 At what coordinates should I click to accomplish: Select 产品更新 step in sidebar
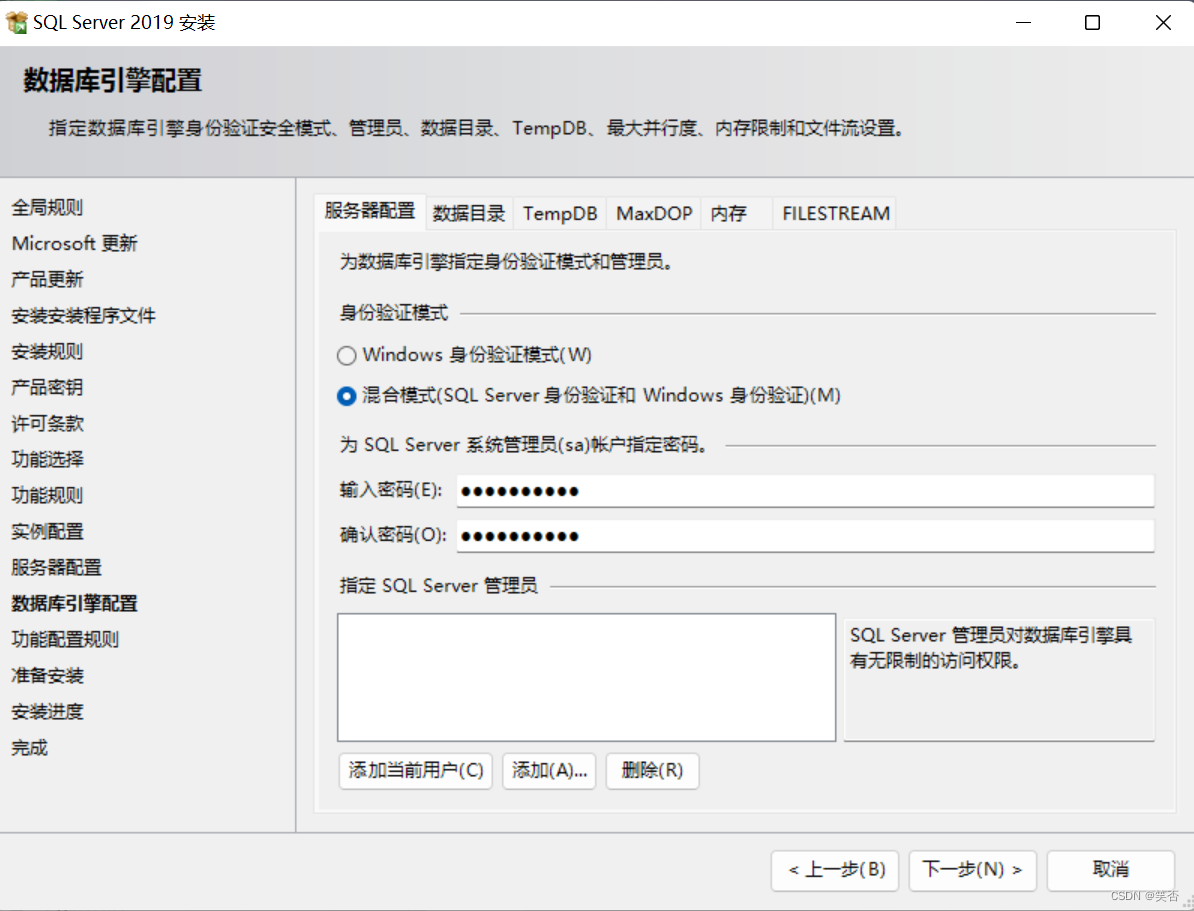pyautogui.click(x=47, y=280)
